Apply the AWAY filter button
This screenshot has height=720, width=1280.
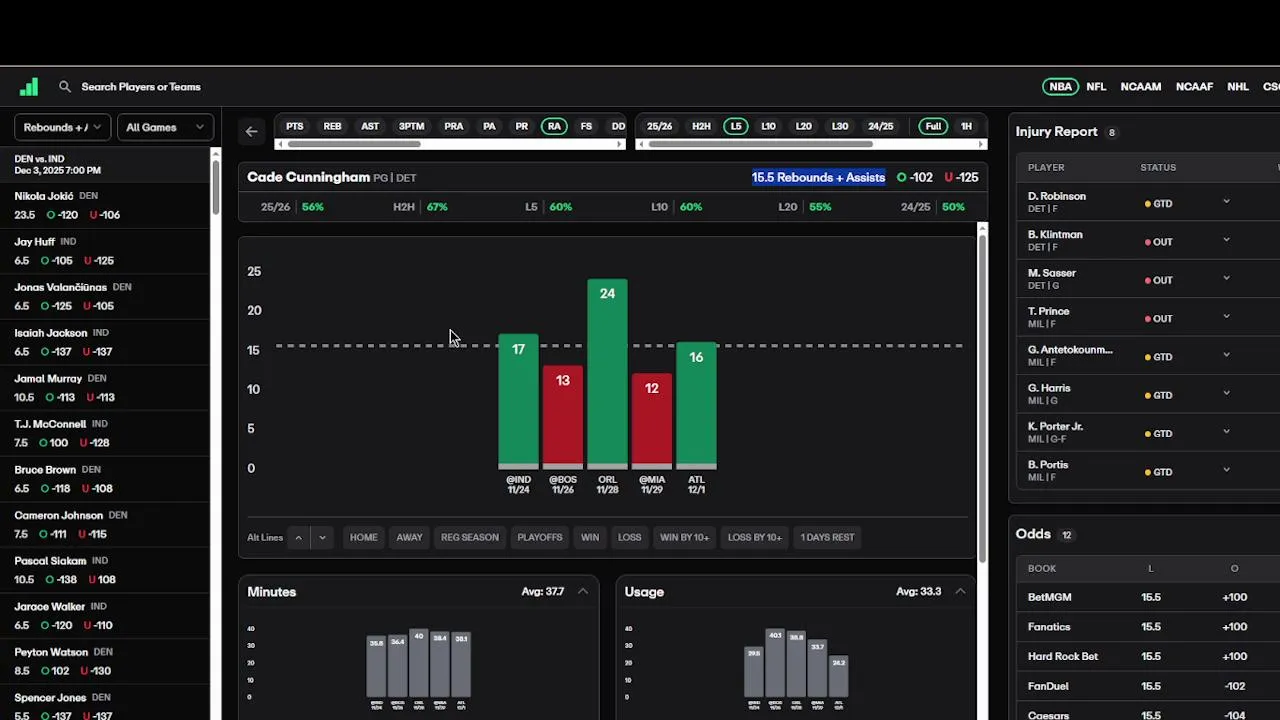[x=410, y=537]
